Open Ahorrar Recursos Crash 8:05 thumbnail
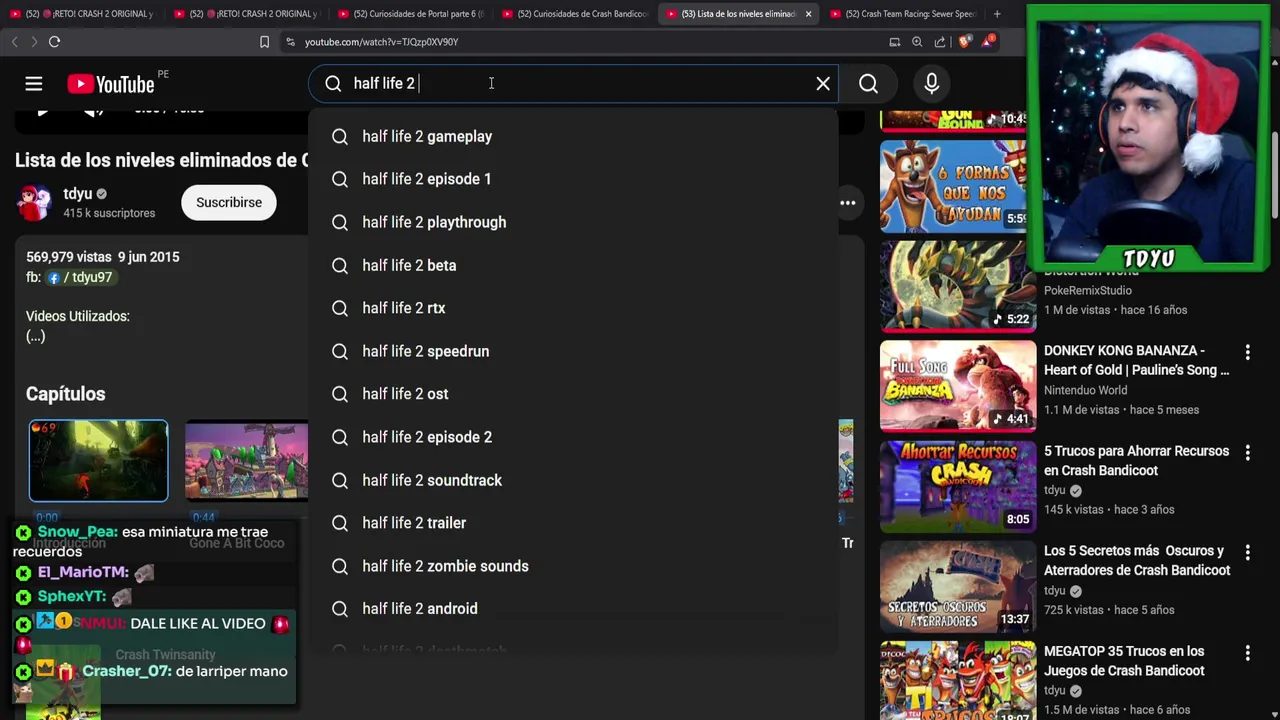Viewport: 1280px width, 720px height. (958, 486)
